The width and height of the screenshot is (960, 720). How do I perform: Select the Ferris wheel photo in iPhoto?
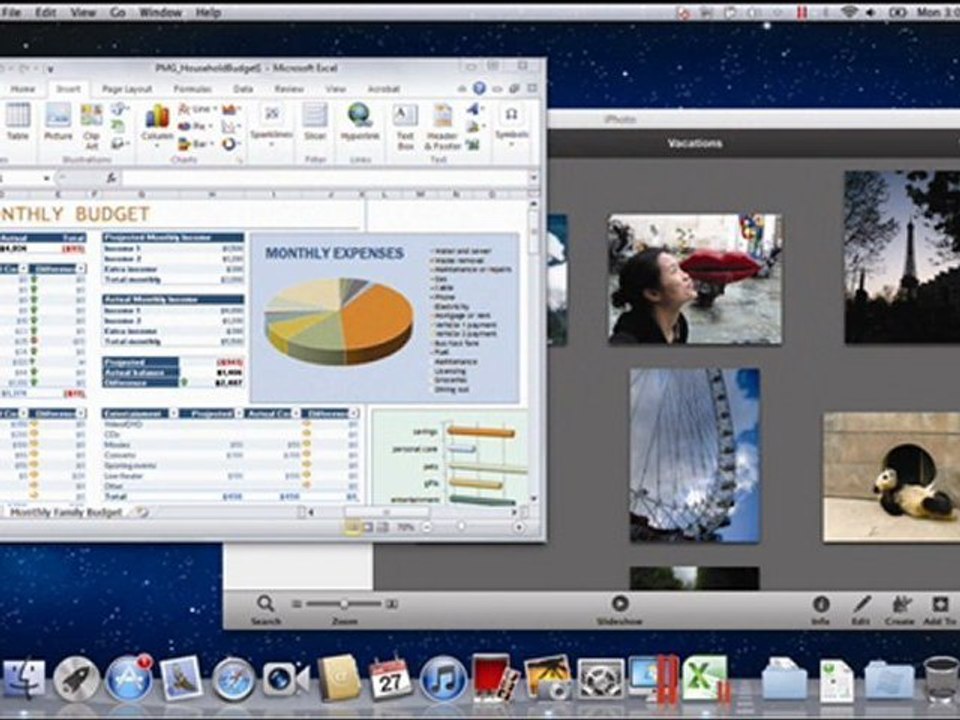click(x=695, y=455)
